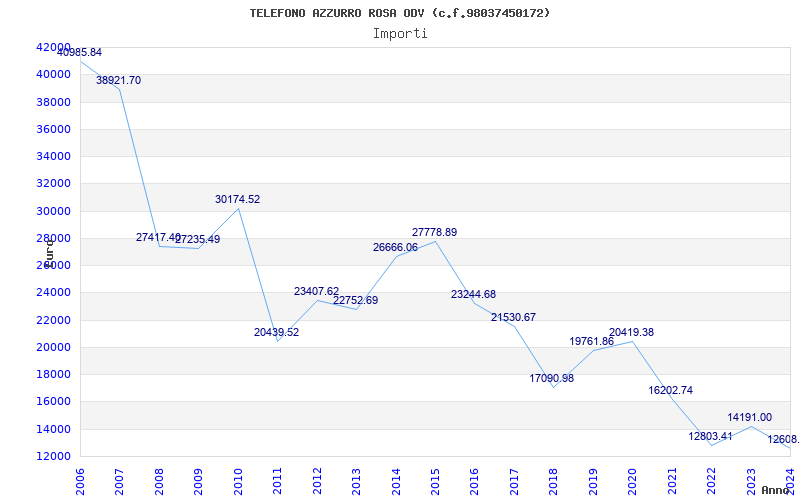Click the 2017 year axis label
Image resolution: width=800 pixels, height=500 pixels.
pos(514,482)
